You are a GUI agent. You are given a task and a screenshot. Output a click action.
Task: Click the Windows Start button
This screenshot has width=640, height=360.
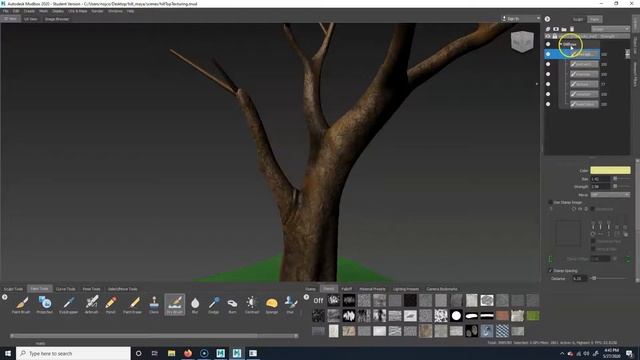8,353
